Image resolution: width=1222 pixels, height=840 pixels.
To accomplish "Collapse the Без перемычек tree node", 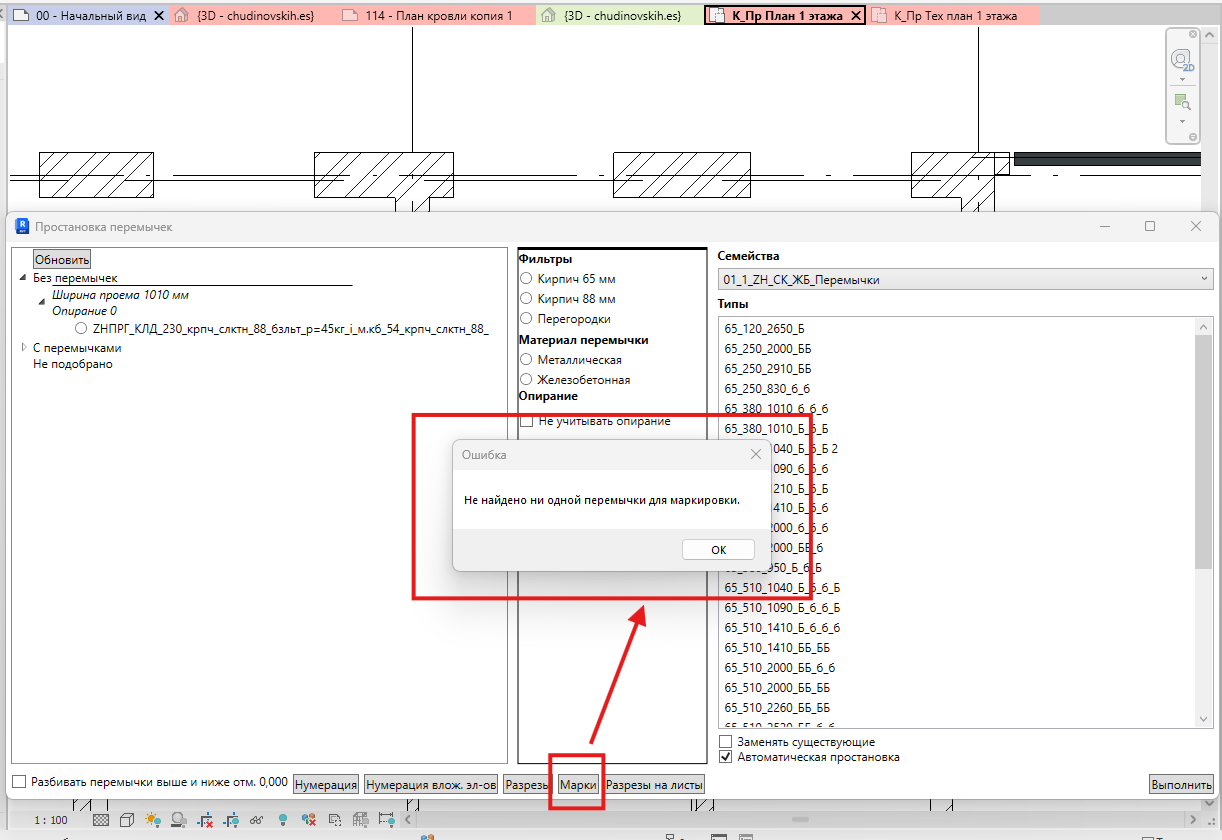I will (x=24, y=279).
